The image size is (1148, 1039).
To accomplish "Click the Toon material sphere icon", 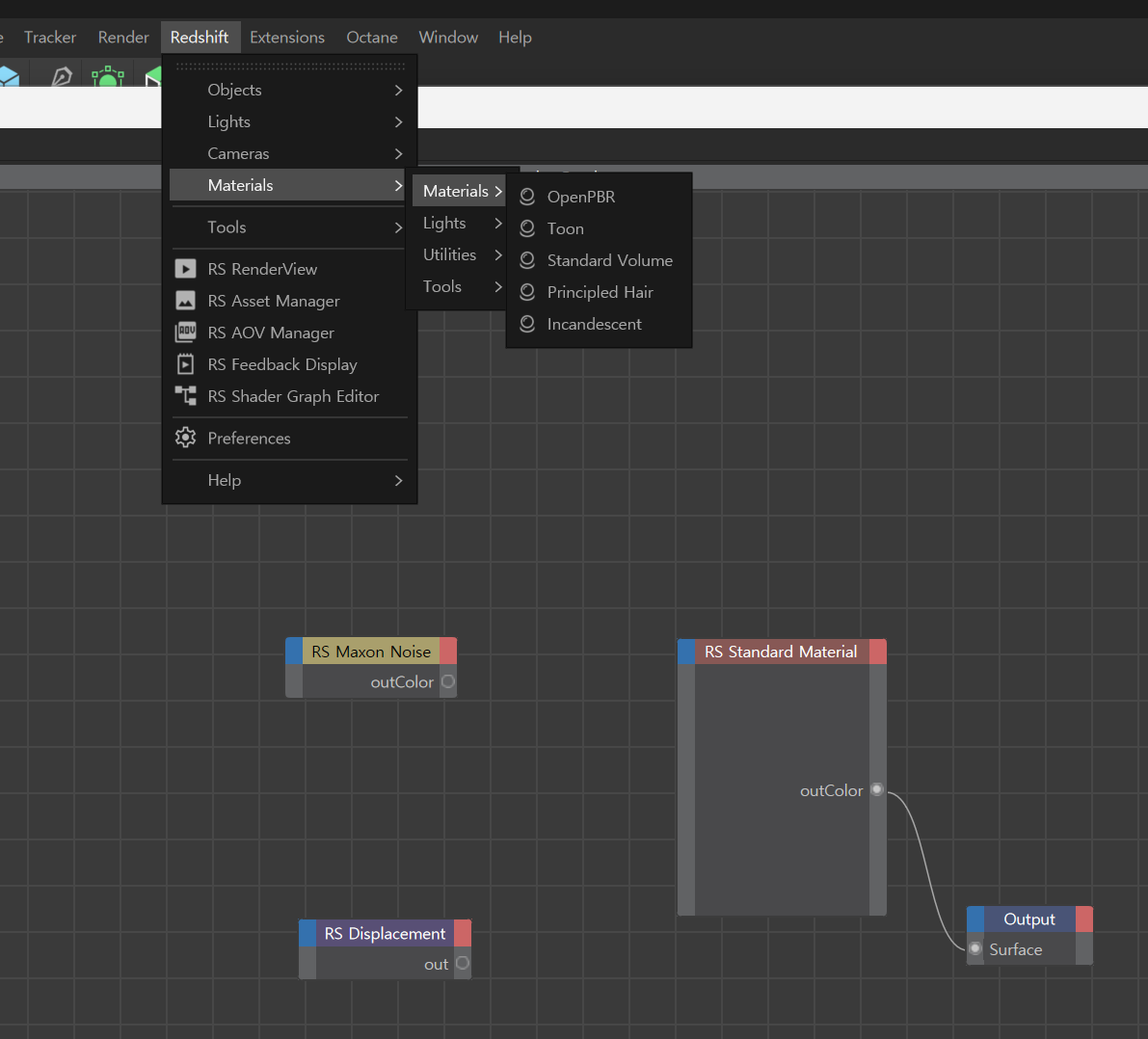I will [x=527, y=228].
